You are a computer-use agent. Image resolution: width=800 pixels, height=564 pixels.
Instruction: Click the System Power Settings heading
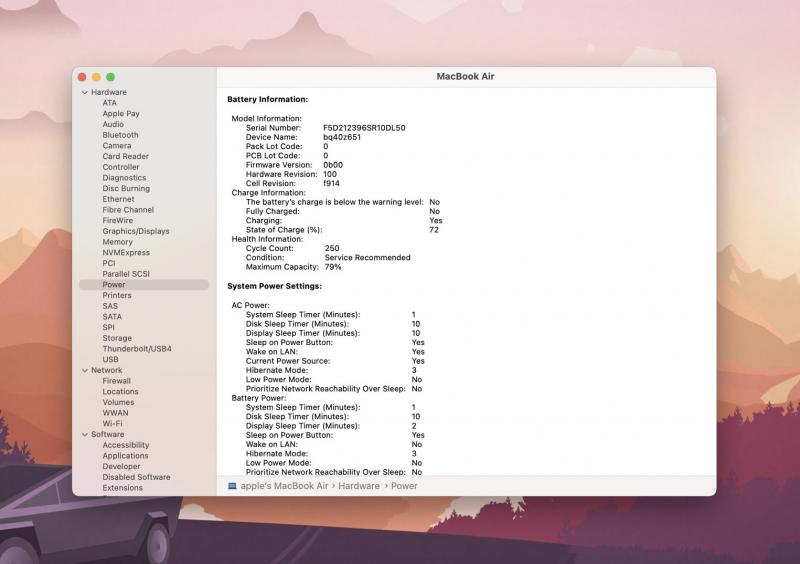274,287
